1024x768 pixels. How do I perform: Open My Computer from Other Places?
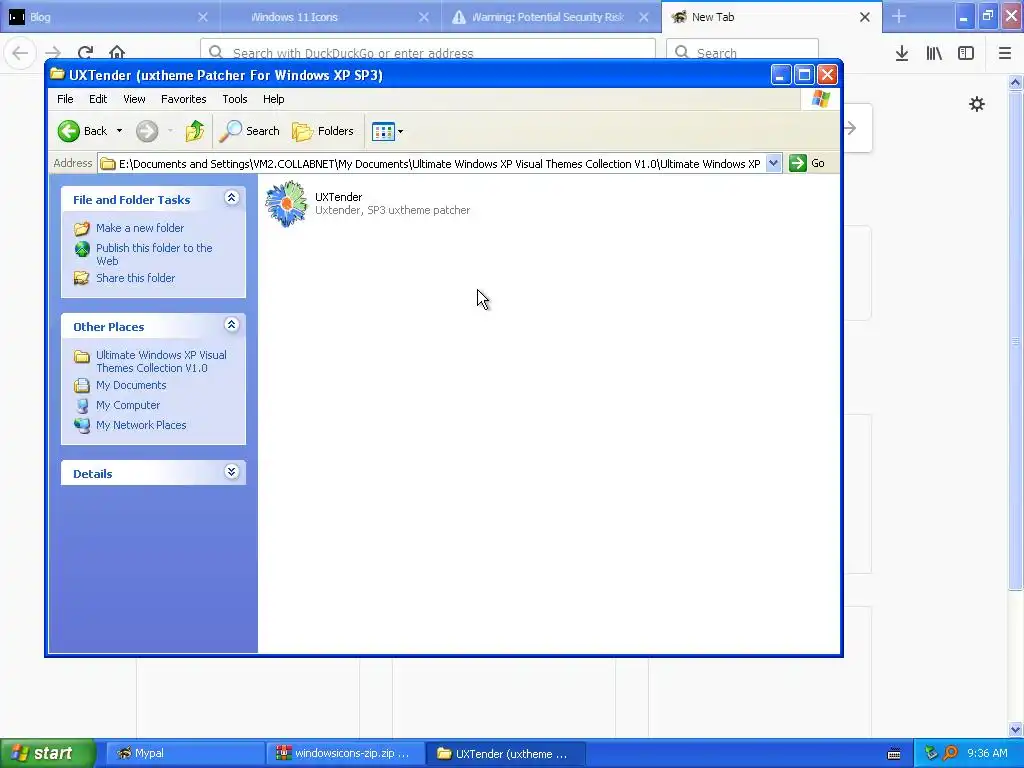(x=128, y=406)
